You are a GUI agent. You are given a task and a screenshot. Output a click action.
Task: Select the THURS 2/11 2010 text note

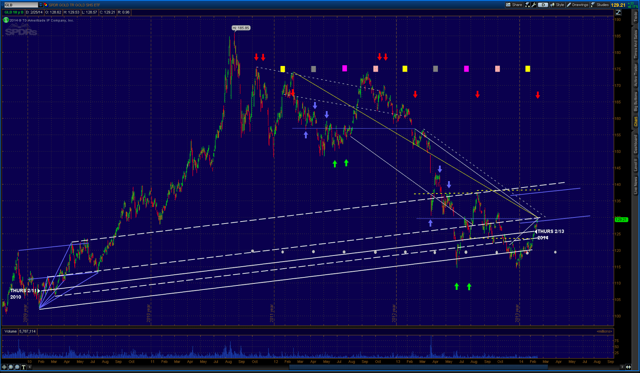point(24,294)
